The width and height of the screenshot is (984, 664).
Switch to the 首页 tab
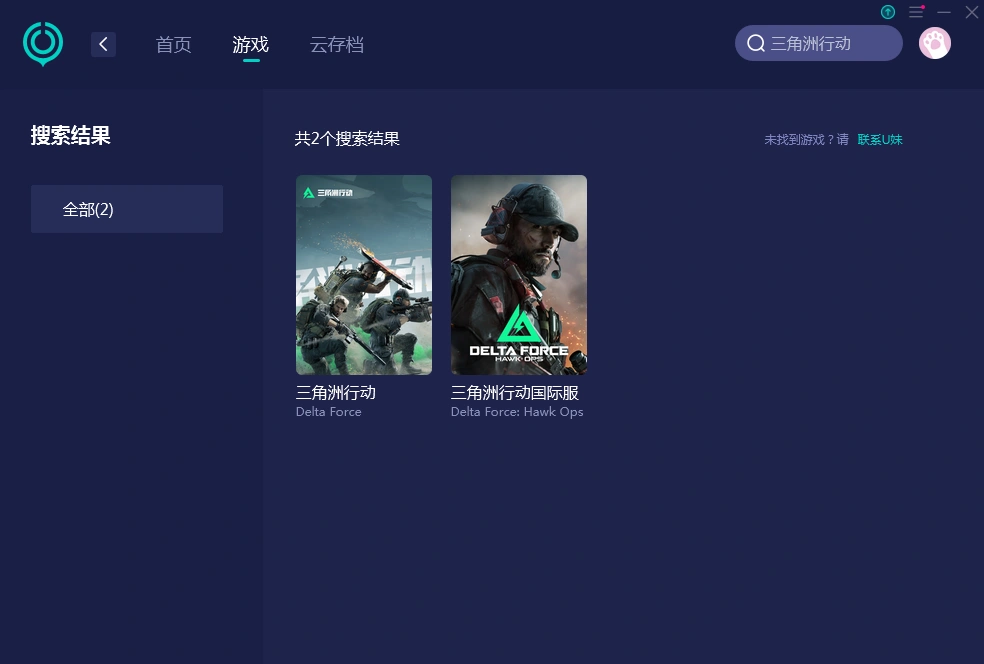(173, 45)
